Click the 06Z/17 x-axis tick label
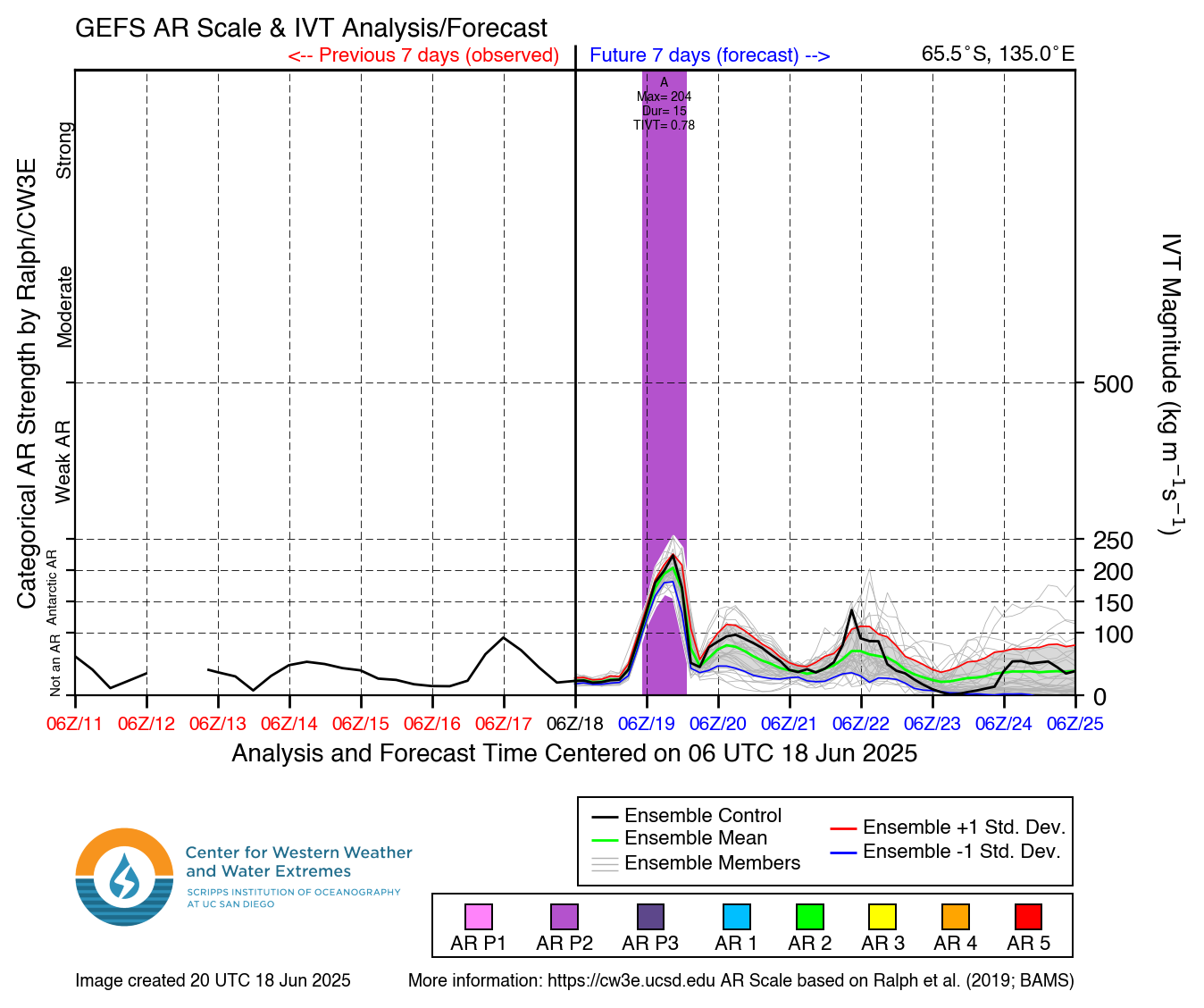Viewport: 1204px width, 1008px height. click(504, 724)
